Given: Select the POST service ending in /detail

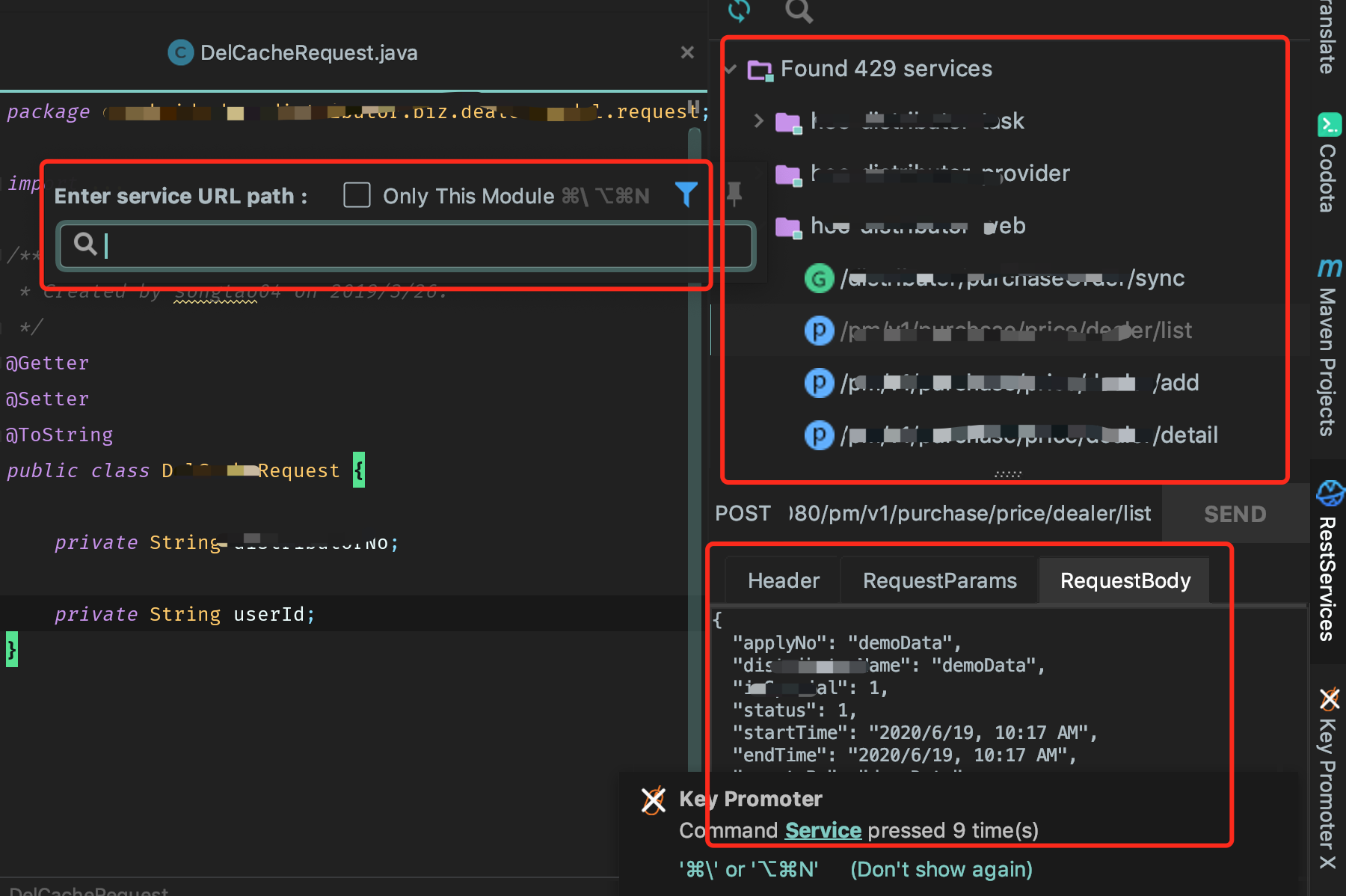Looking at the screenshot, I should point(1011,435).
